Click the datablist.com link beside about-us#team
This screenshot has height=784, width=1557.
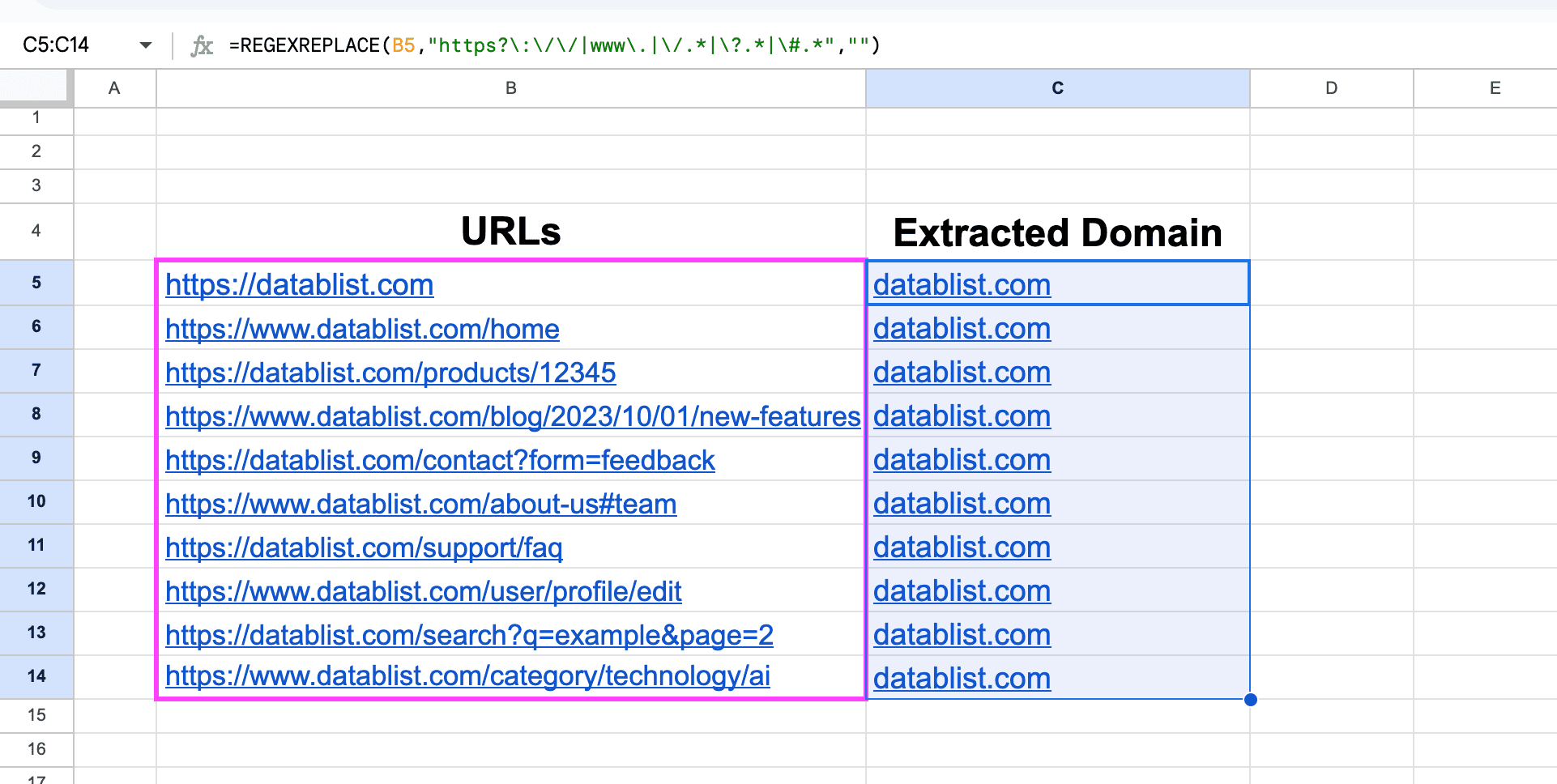(961, 504)
